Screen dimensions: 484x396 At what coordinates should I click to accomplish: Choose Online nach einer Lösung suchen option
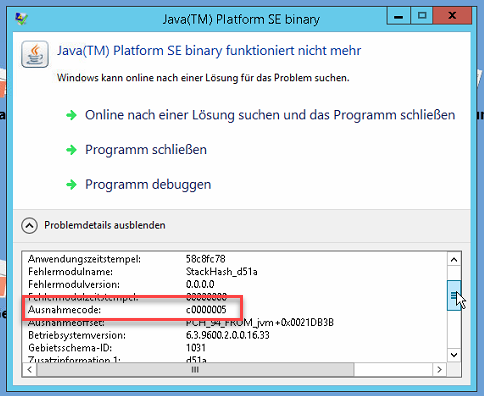tap(270, 115)
